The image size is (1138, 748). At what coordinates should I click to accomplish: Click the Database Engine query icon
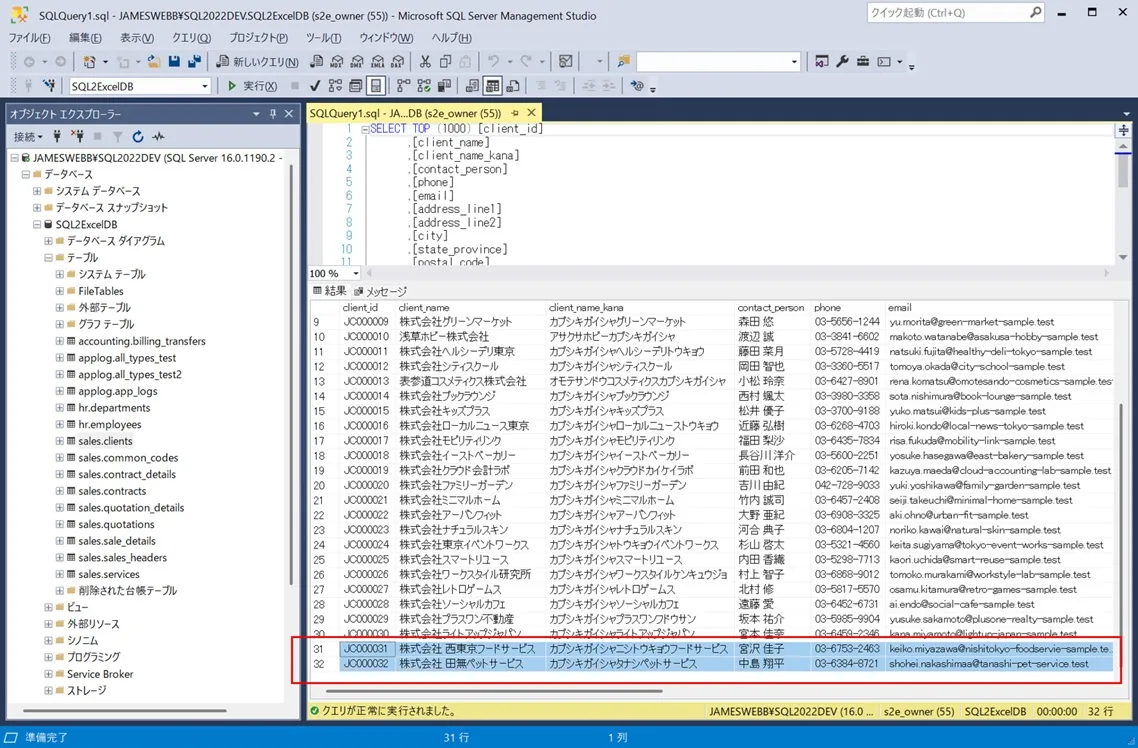coord(317,62)
